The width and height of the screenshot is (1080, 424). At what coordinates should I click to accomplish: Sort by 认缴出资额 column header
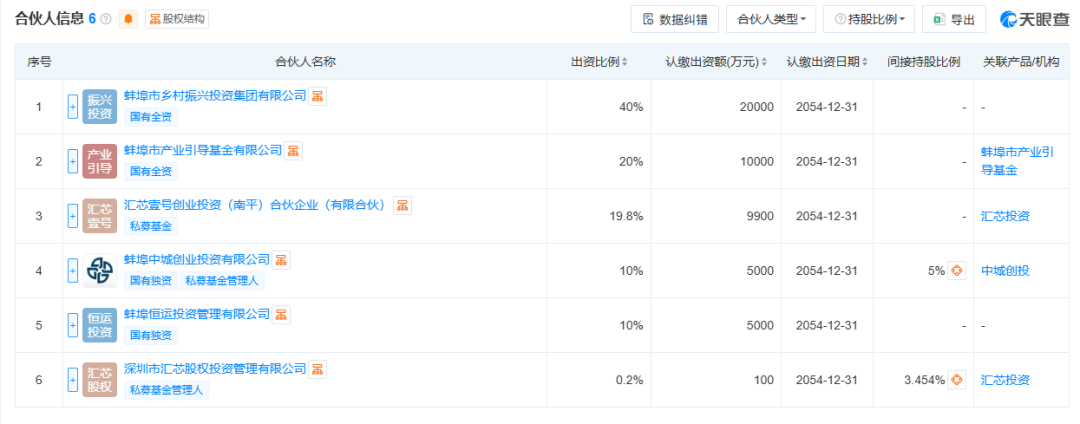(x=716, y=62)
